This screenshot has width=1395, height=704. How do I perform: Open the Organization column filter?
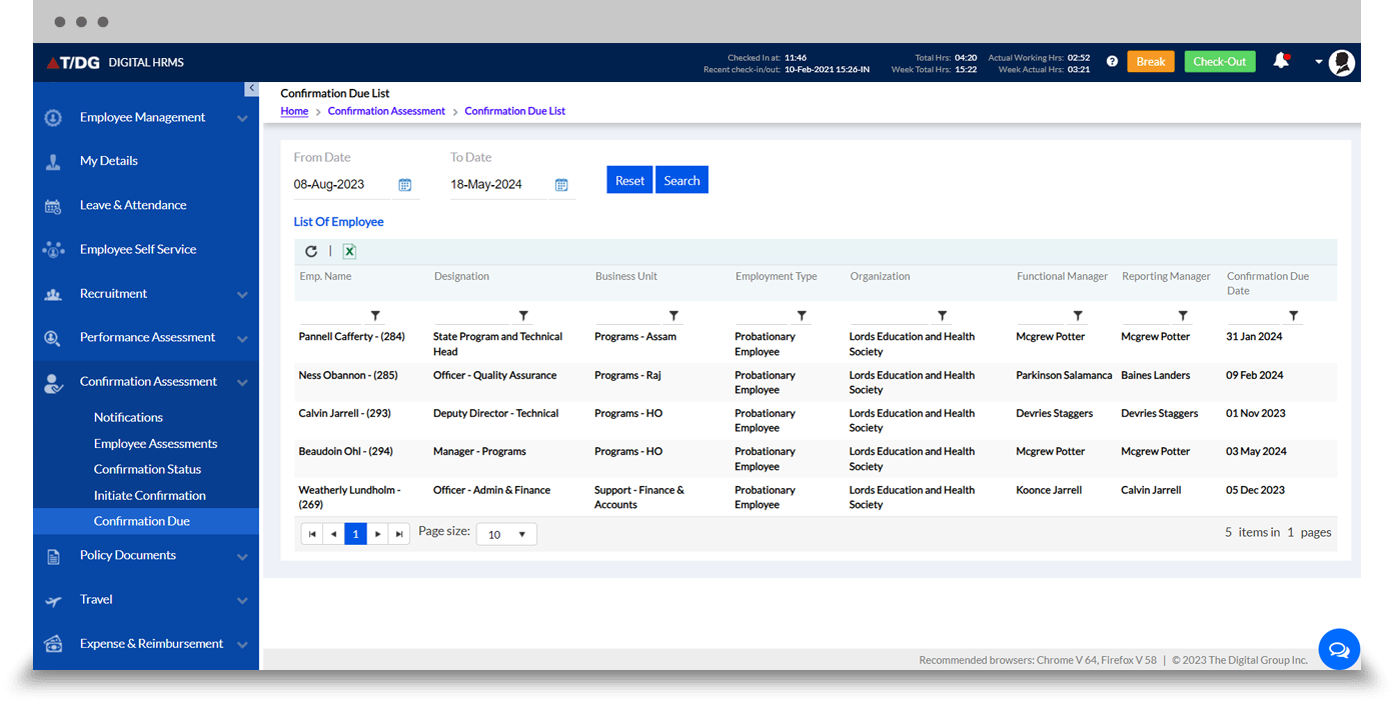pos(942,316)
